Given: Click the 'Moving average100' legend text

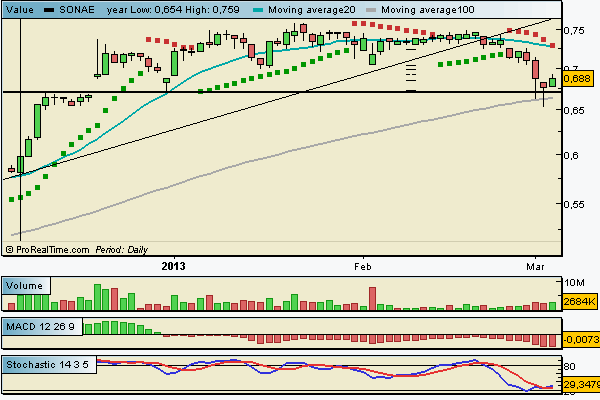Looking at the screenshot, I should pyautogui.click(x=428, y=10).
